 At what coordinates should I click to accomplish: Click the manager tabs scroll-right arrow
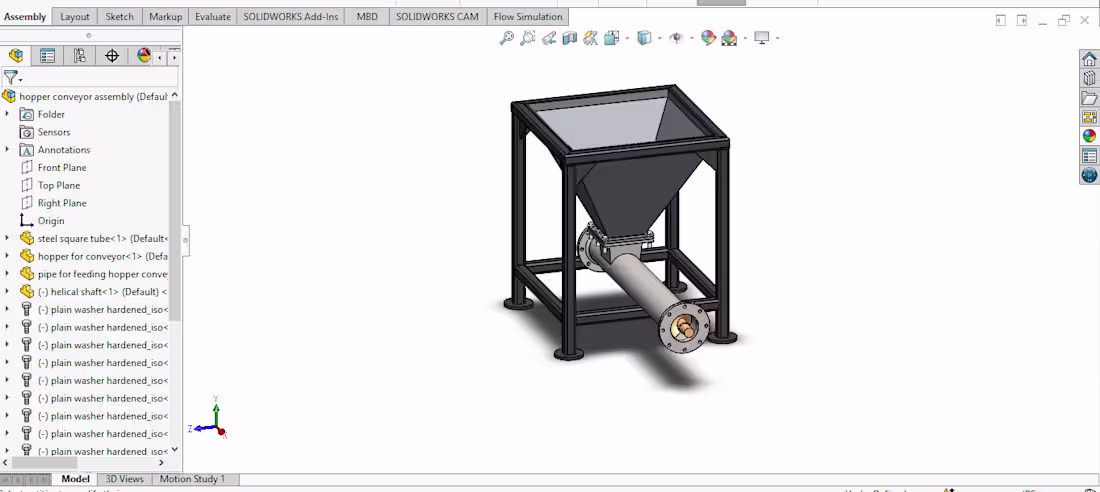click(x=174, y=58)
